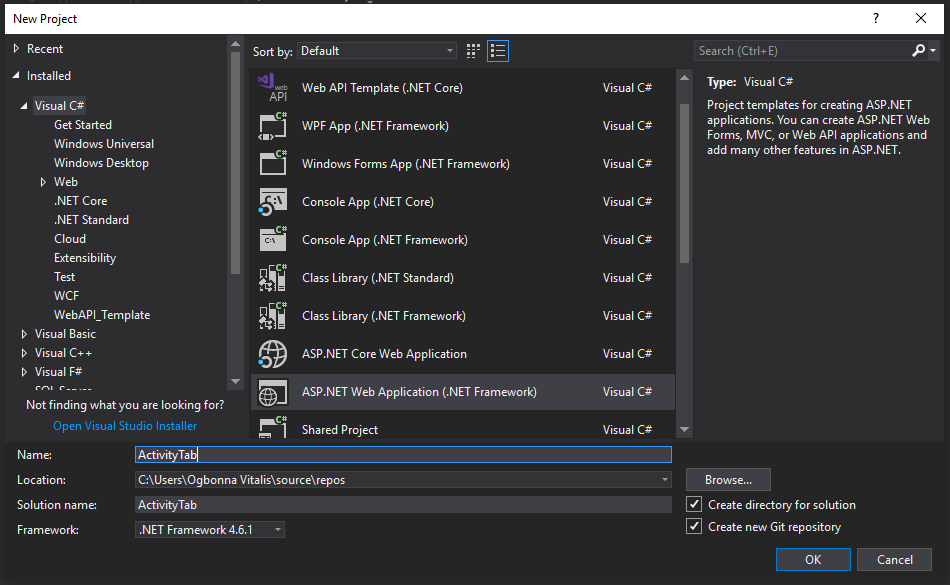Image resolution: width=950 pixels, height=585 pixels.
Task: Select the Web API Template (.NET Core) icon
Action: [273, 88]
